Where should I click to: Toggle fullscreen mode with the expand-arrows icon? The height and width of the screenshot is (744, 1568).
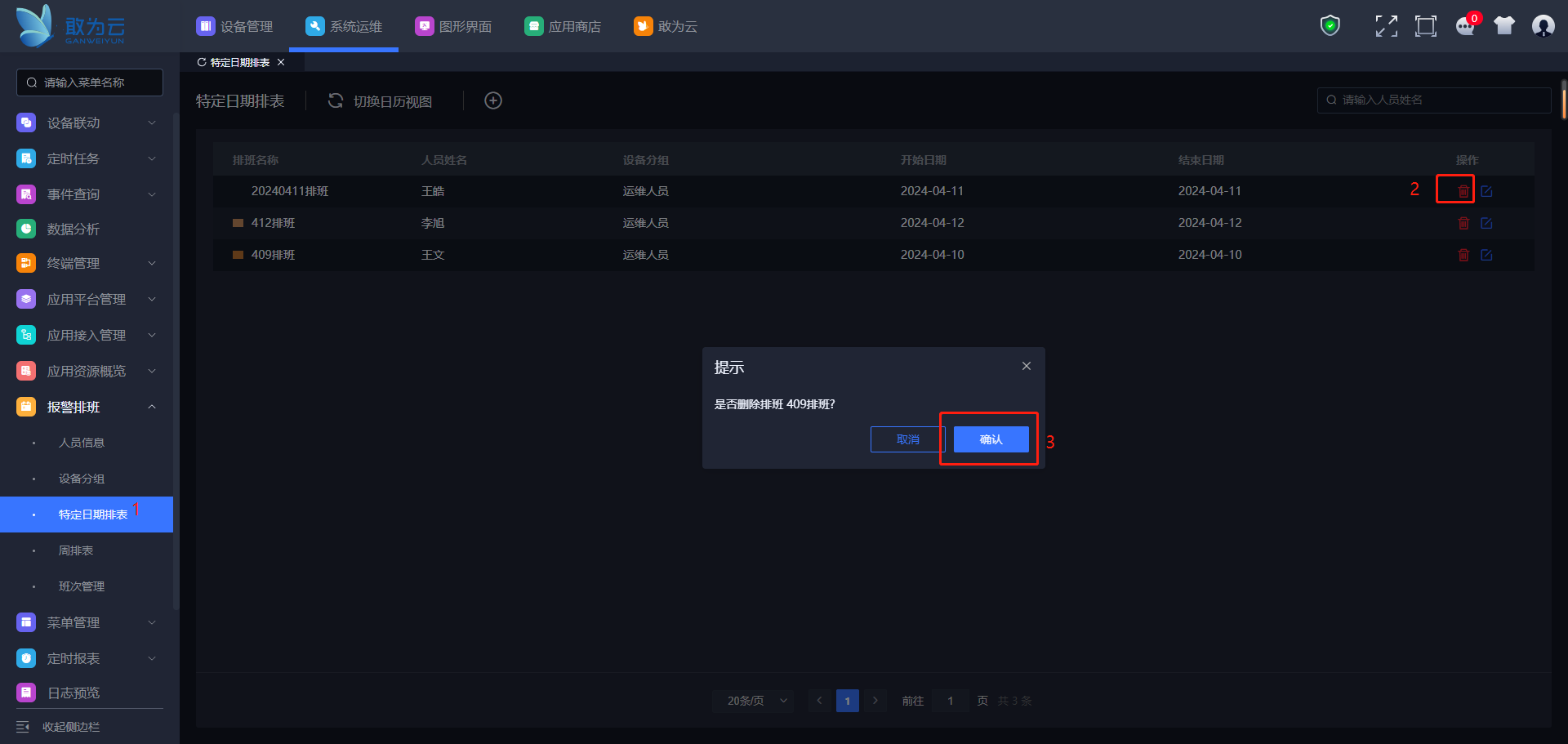(x=1386, y=26)
